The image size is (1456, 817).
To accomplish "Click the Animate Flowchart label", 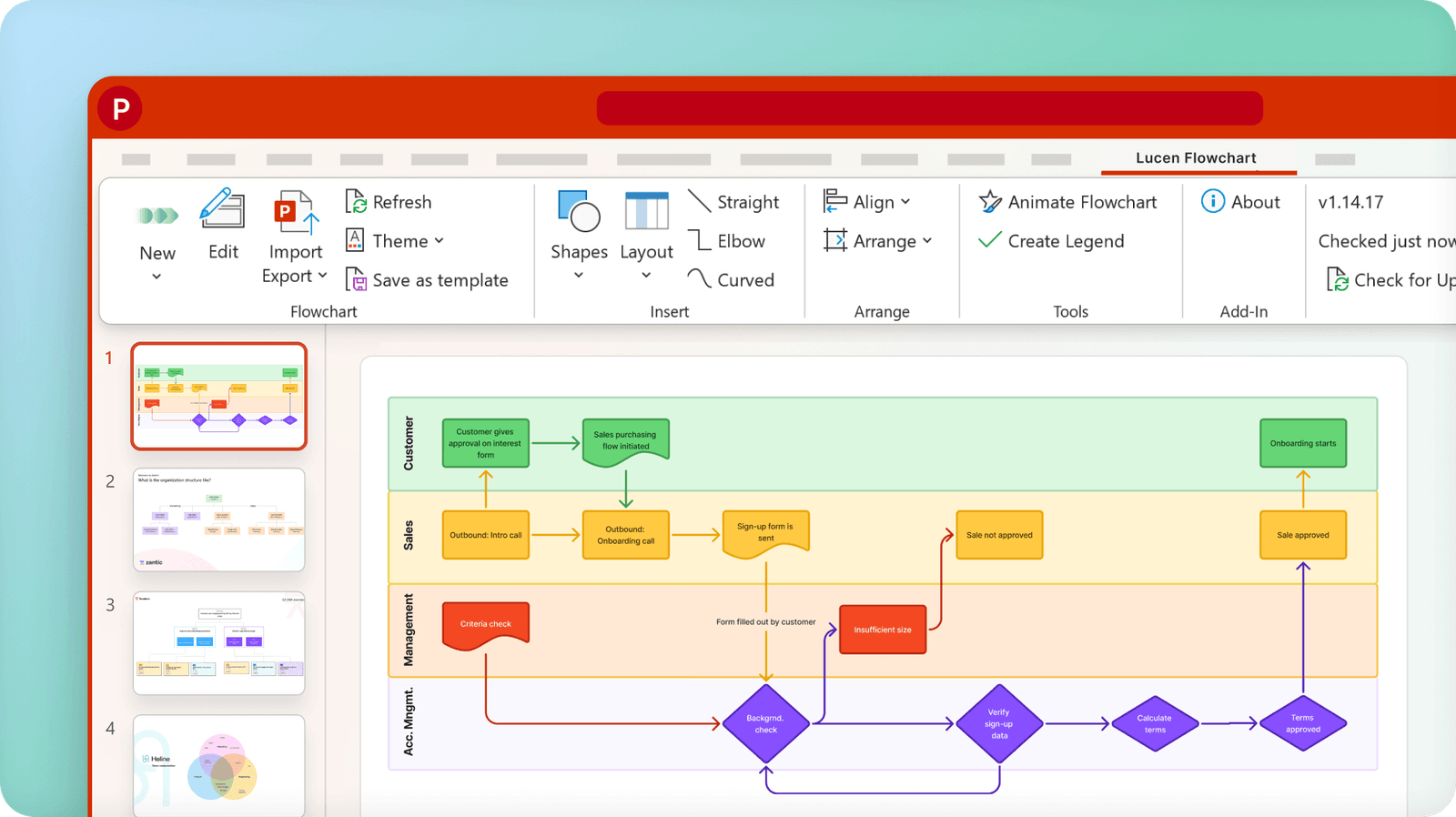I will 1083,202.
